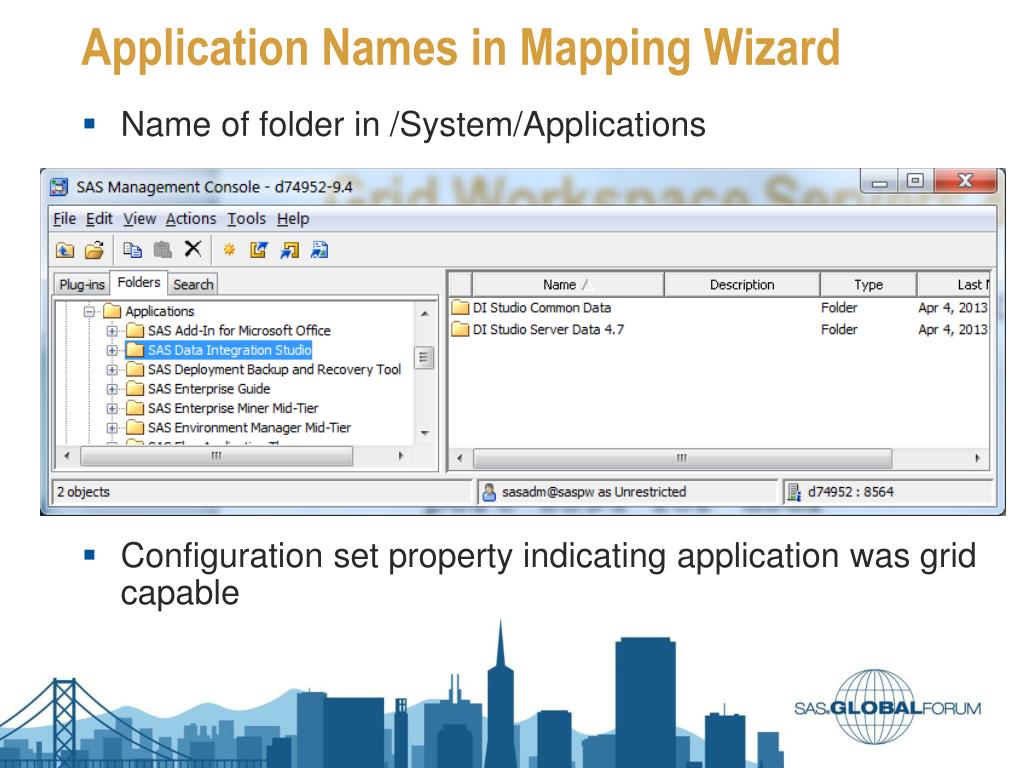1024x768 pixels.
Task: Click sasadm@saspw as Unrestricted status text
Action: click(x=594, y=492)
